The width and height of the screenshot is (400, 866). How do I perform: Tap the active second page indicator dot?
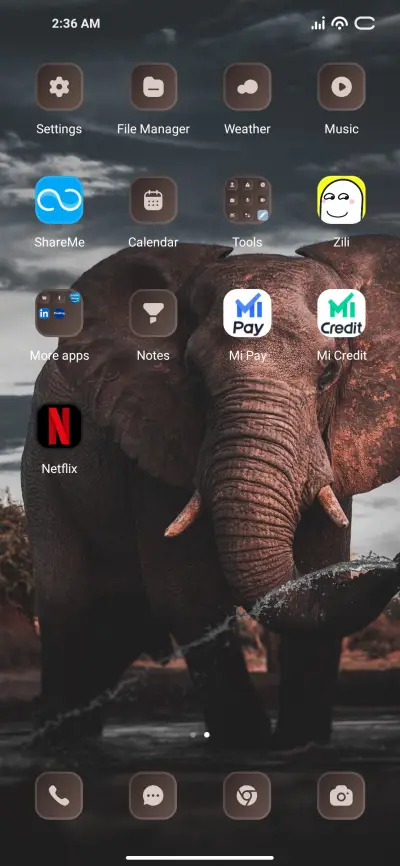point(207,735)
